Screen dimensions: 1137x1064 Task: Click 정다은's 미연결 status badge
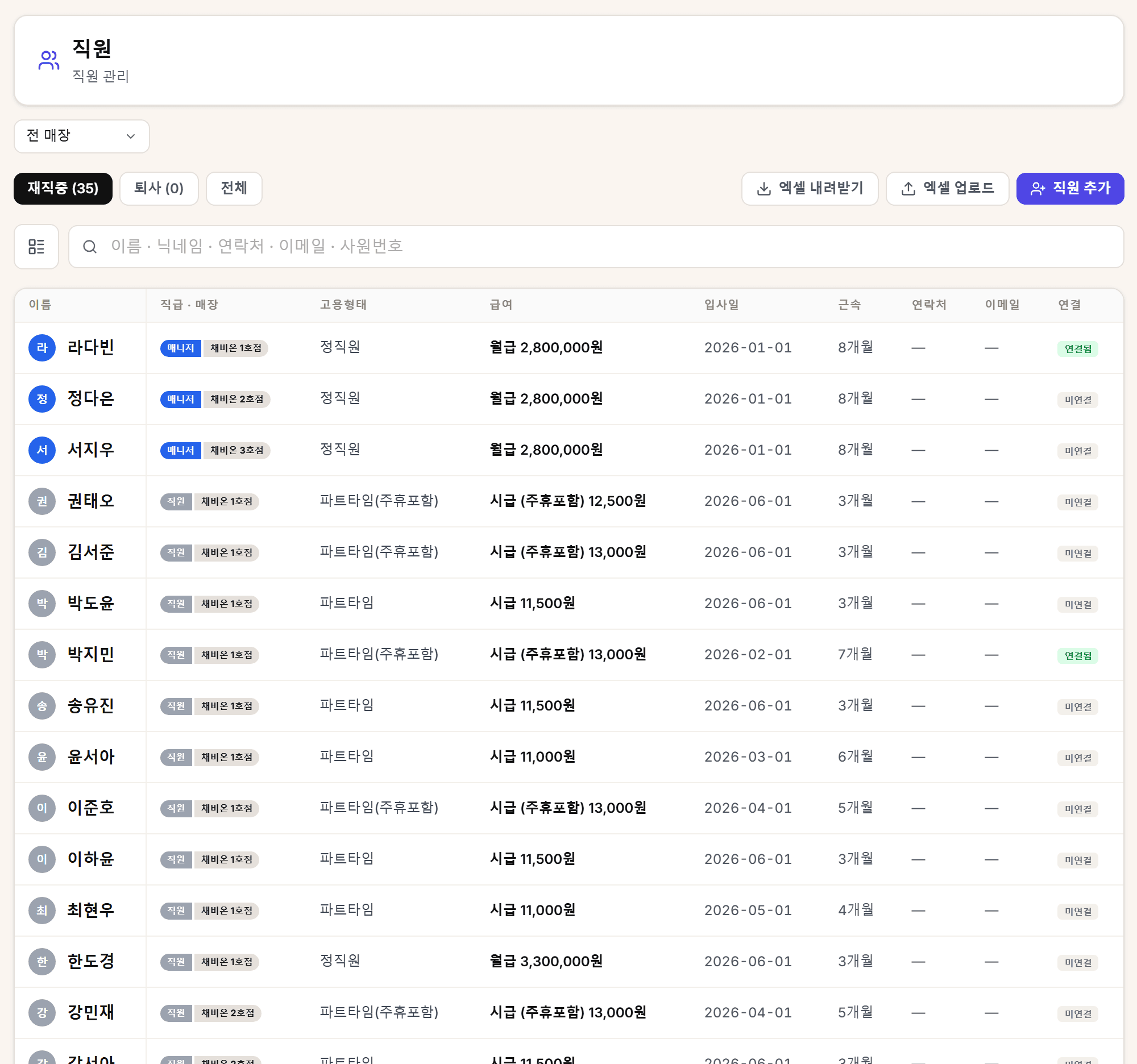point(1078,400)
